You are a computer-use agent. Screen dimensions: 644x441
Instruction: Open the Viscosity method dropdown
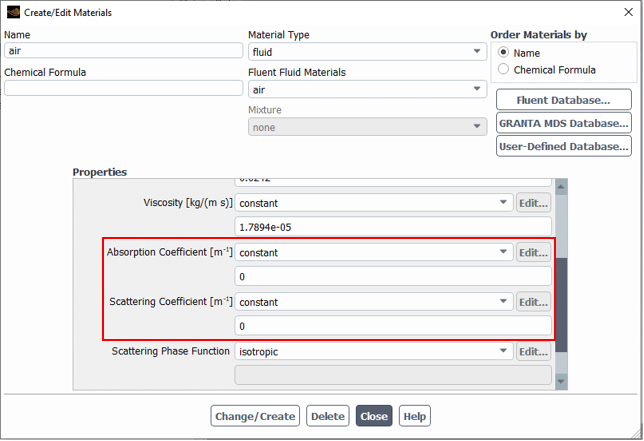click(373, 203)
